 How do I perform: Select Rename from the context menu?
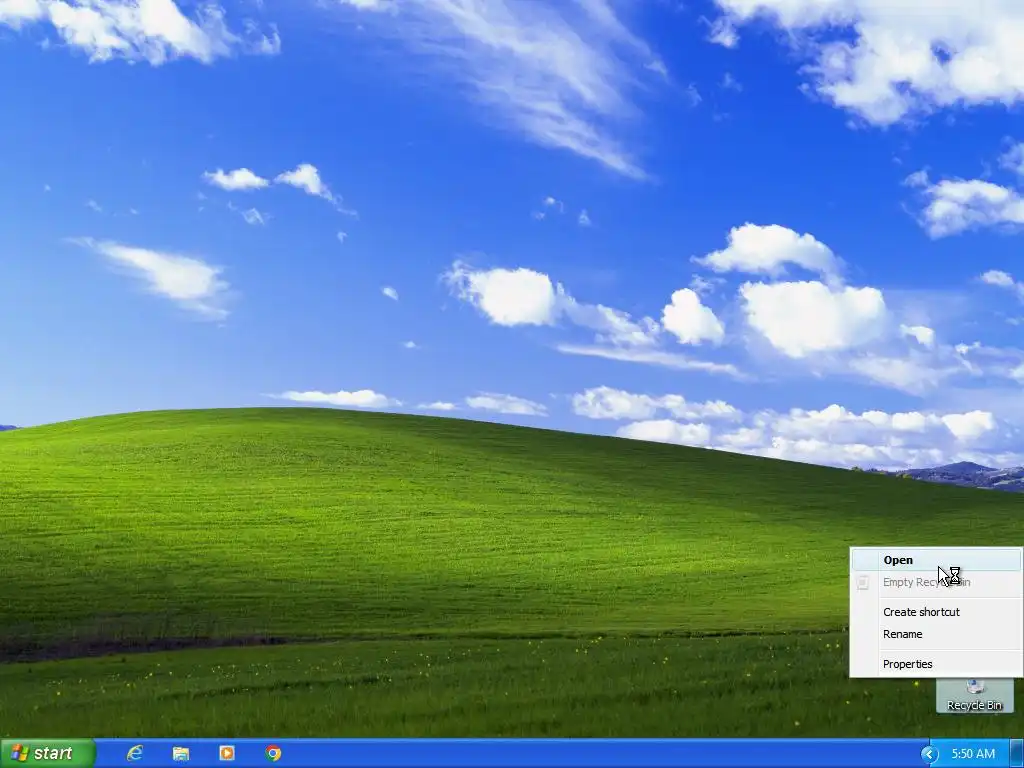click(x=936, y=634)
